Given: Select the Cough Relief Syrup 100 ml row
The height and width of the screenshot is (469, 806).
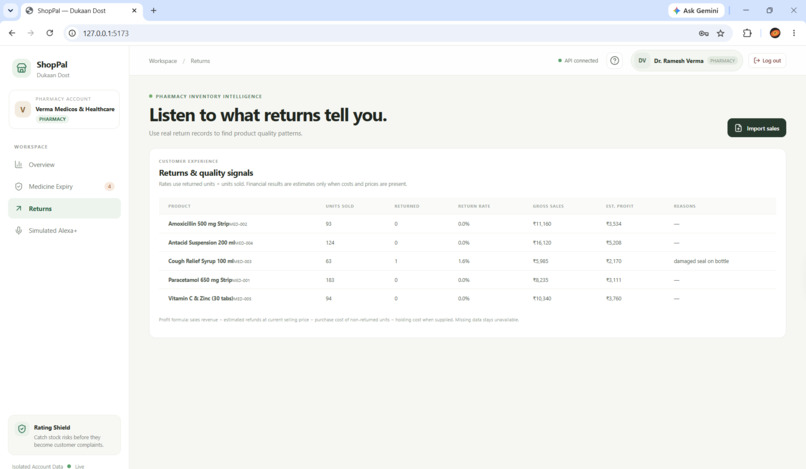Looking at the screenshot, I should [467, 261].
